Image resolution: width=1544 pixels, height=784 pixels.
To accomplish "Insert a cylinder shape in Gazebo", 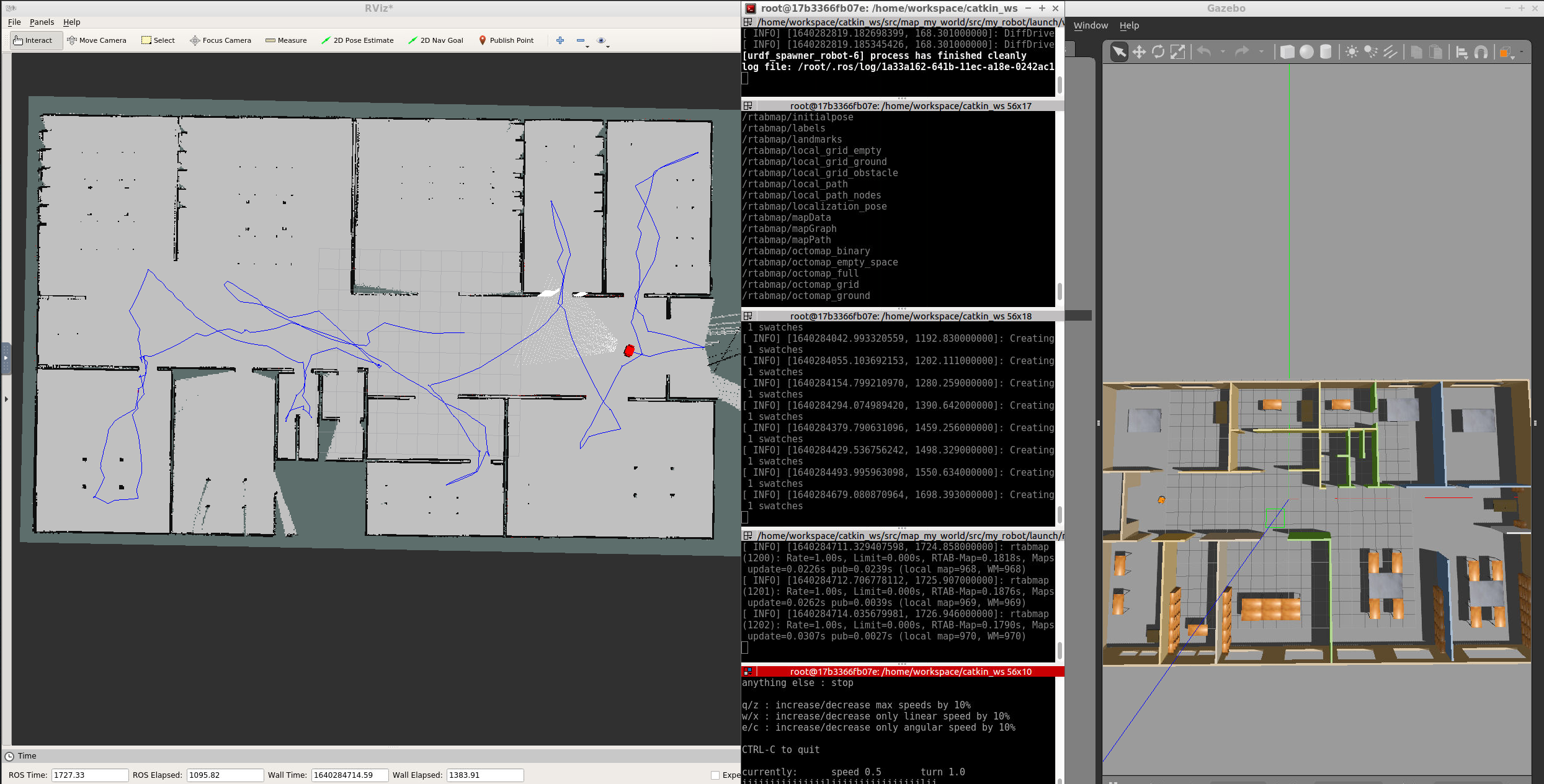I will 1326,52.
